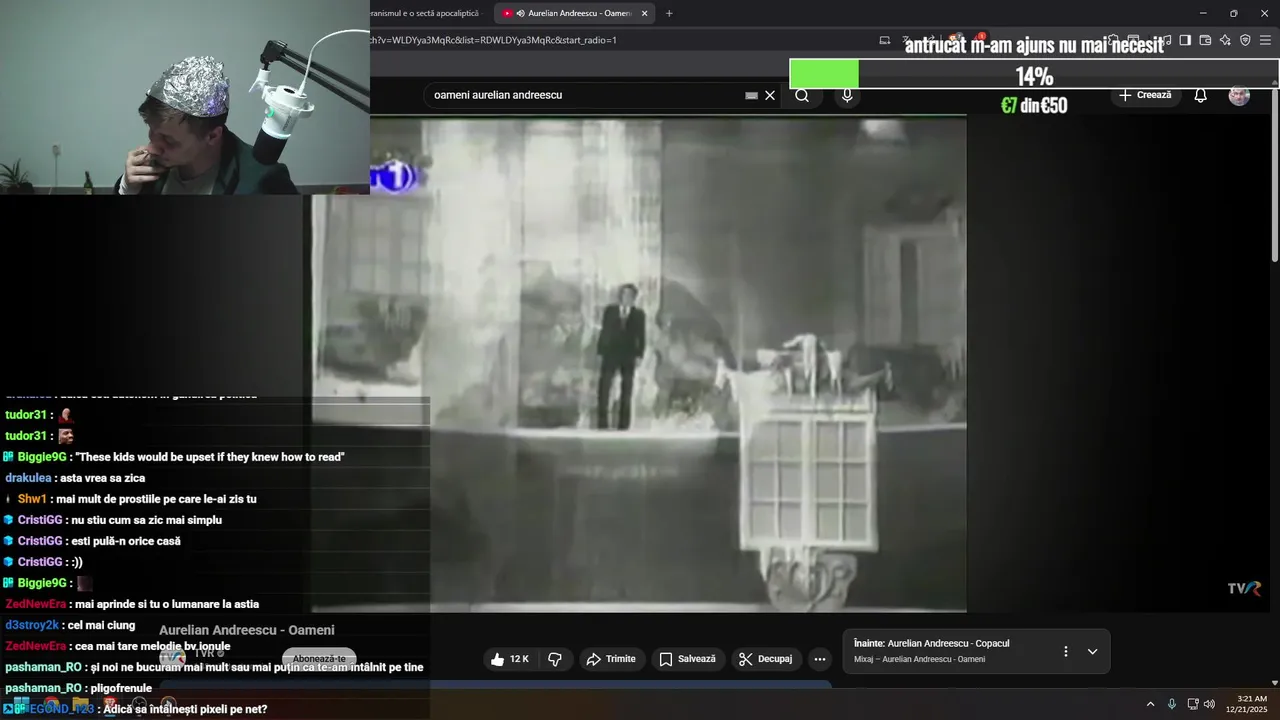This screenshot has height=720, width=1280.
Task: Expand the Mixaj playlist panel chevron
Action: (x=1092, y=651)
